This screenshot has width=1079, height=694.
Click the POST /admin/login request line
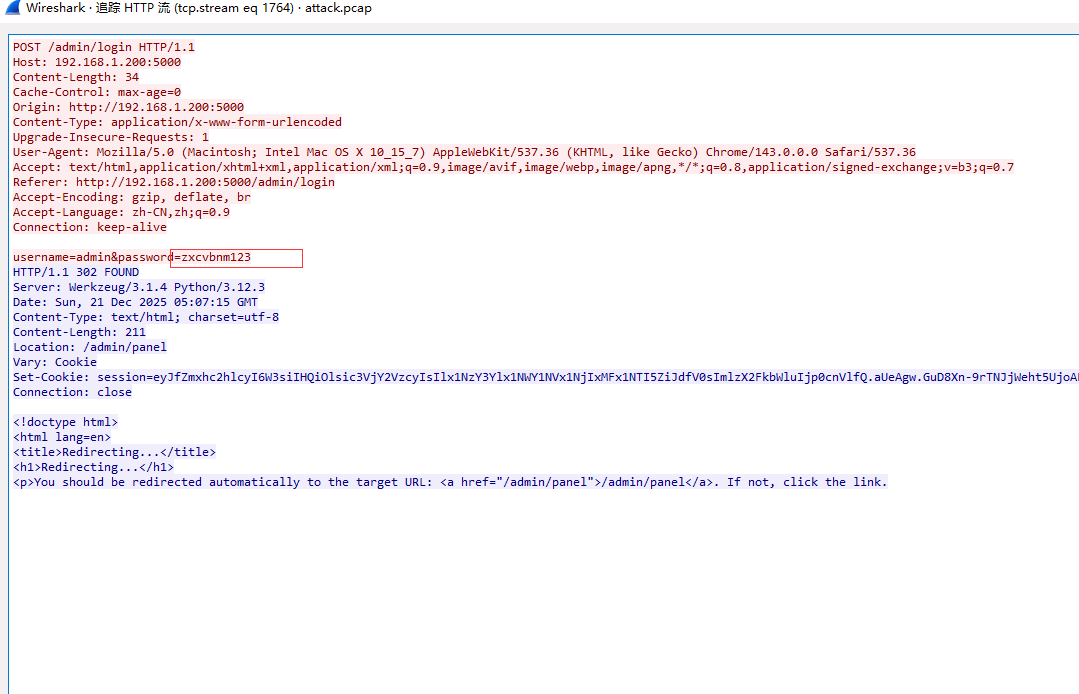tap(104, 47)
